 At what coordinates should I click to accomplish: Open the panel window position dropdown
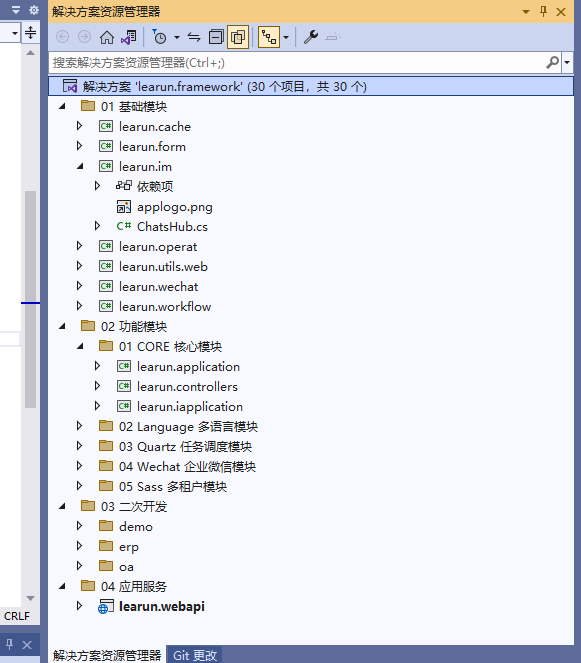click(x=526, y=12)
